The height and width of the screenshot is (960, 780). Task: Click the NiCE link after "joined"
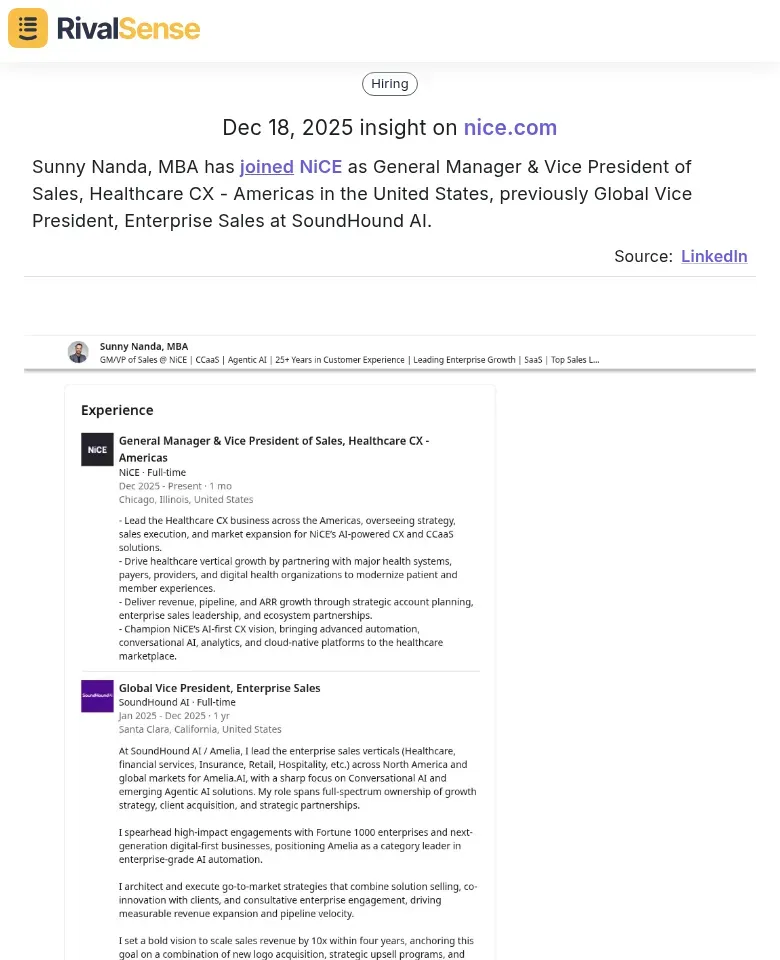pos(320,167)
